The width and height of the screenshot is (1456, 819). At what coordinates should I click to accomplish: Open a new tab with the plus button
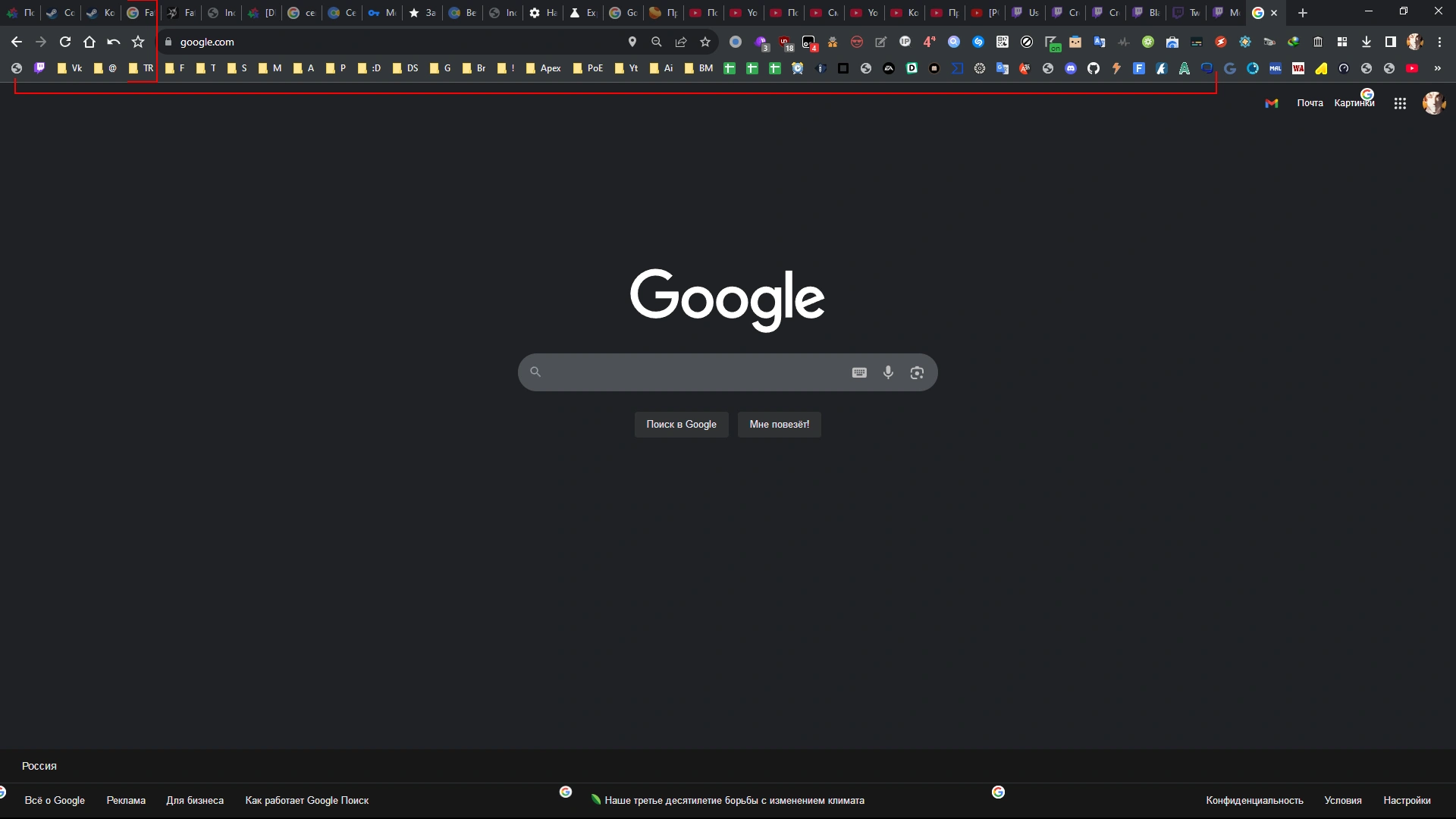1303,13
